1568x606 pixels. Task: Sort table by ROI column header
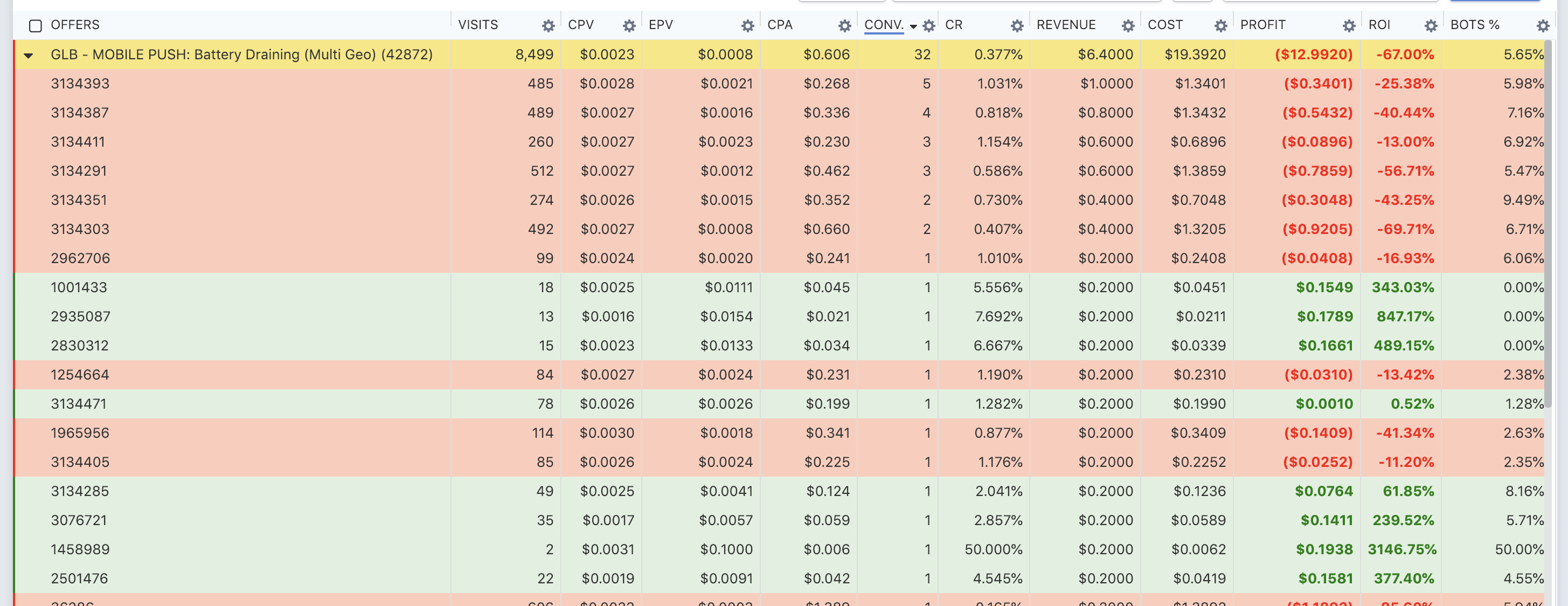pos(1379,25)
